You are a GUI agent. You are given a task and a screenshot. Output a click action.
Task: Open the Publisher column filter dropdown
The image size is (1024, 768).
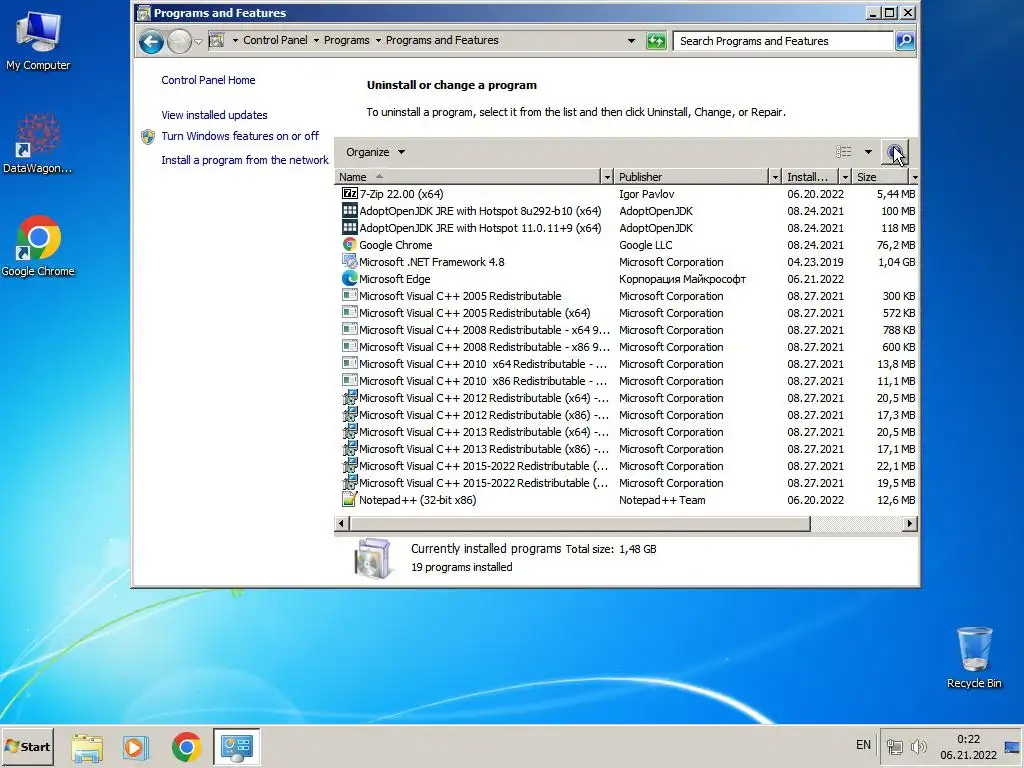775,177
